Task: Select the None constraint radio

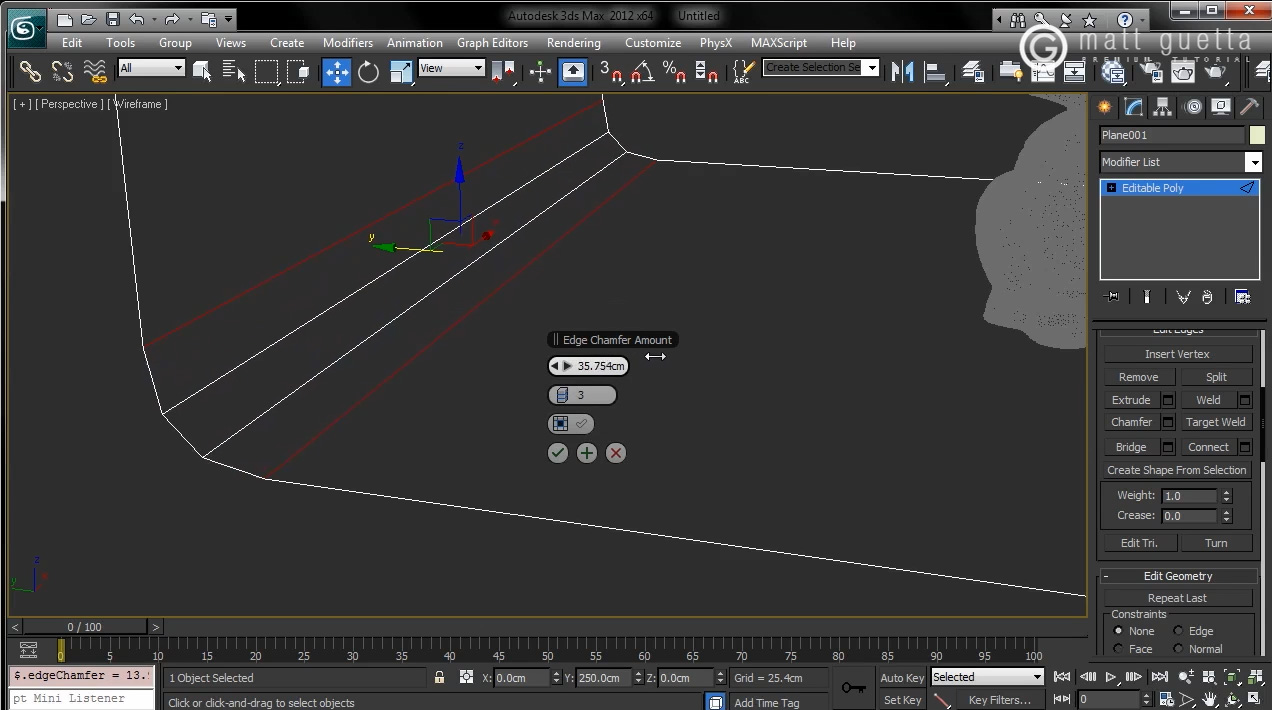Action: point(1118,631)
